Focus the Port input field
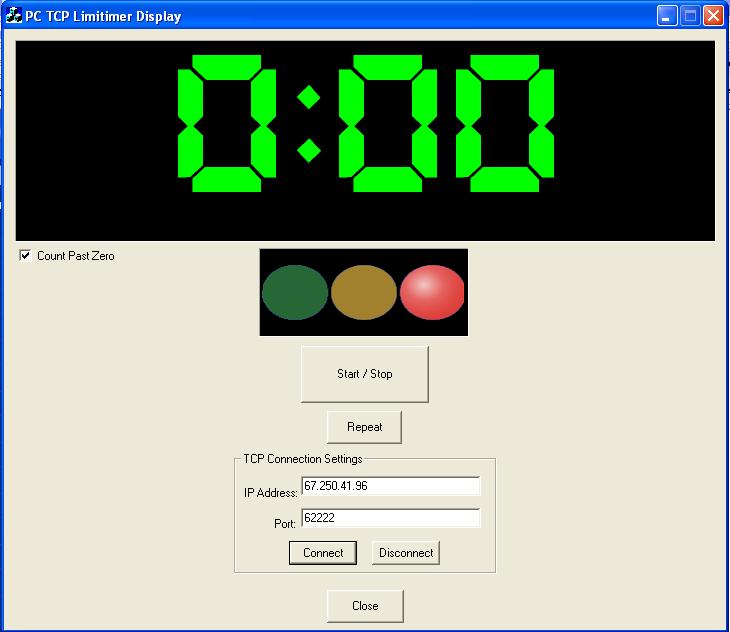 (390, 518)
